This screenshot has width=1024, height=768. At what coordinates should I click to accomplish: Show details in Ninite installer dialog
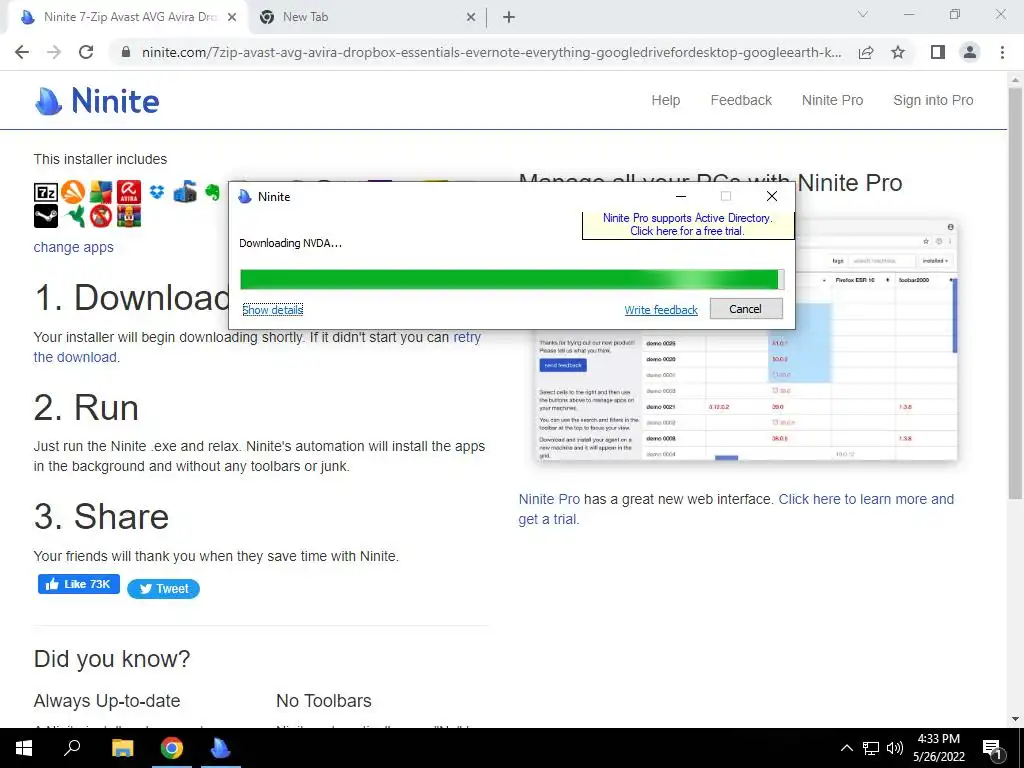(272, 310)
